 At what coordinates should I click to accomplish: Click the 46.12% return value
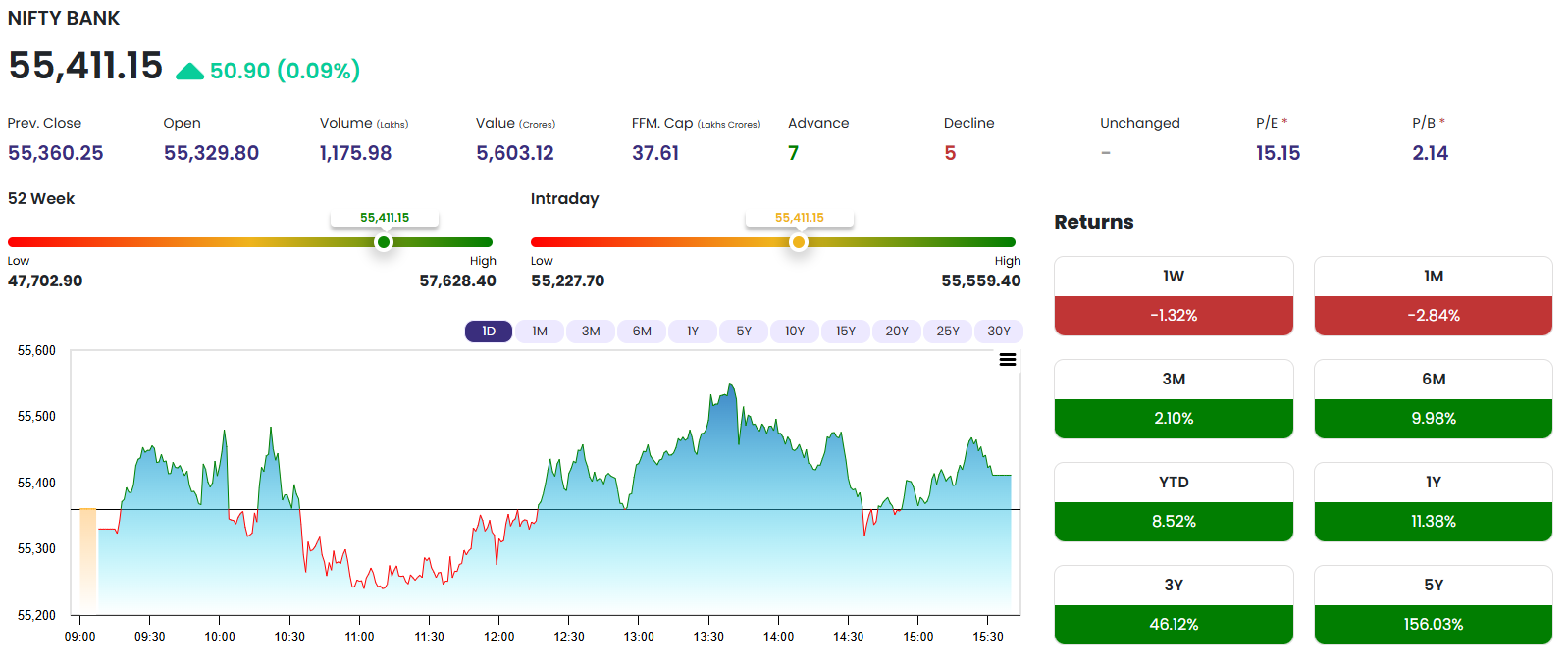click(1174, 625)
